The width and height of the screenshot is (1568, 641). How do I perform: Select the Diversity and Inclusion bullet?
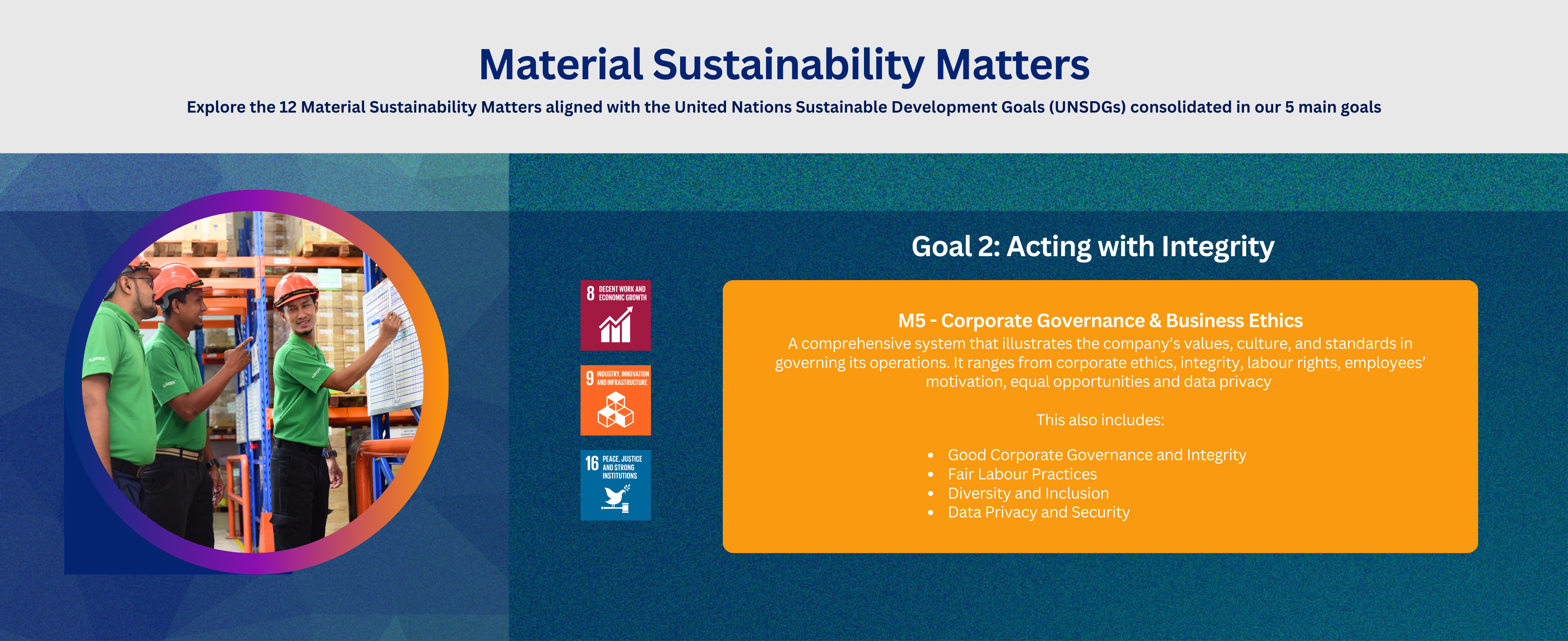pos(1027,493)
